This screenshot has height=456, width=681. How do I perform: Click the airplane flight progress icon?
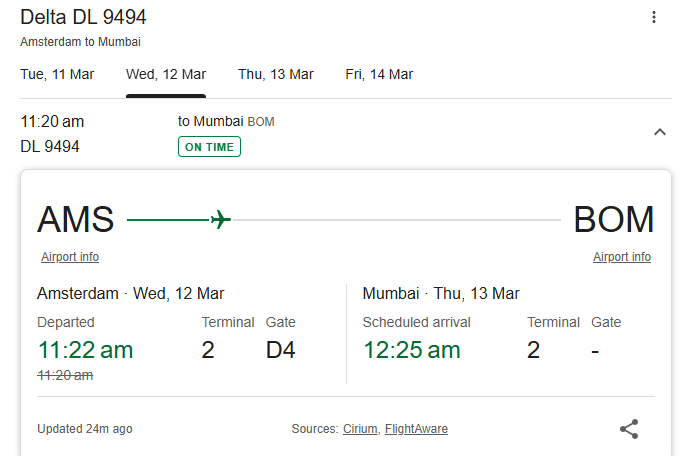click(x=221, y=219)
